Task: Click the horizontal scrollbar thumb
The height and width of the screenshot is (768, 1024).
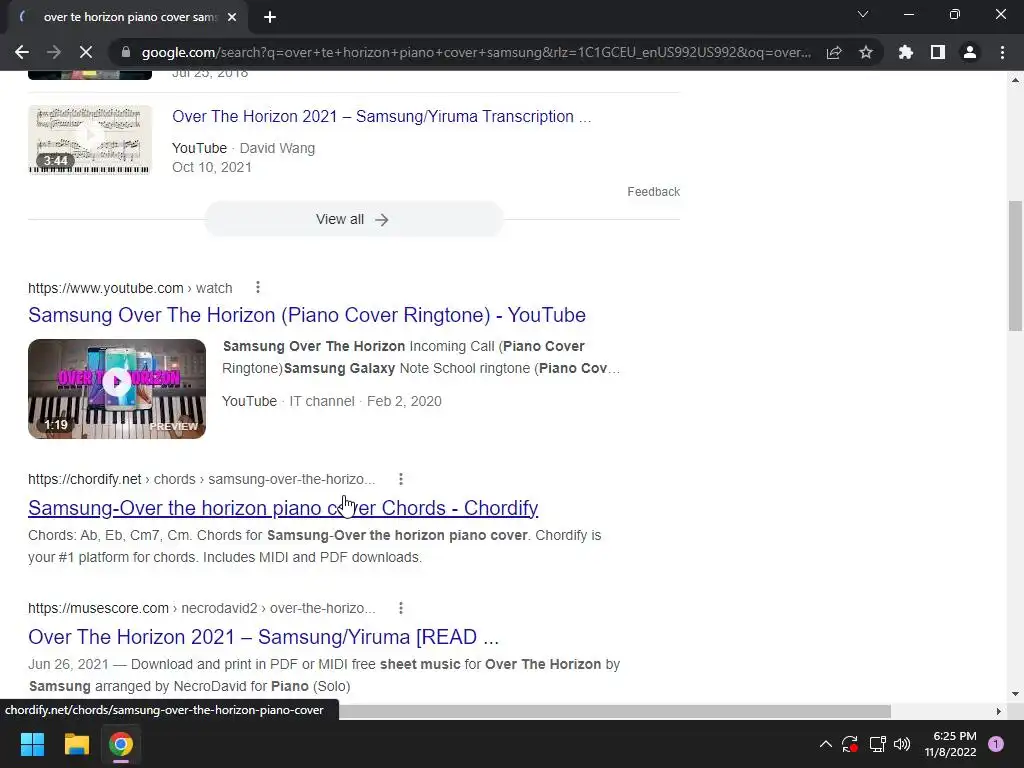Action: pos(615,711)
